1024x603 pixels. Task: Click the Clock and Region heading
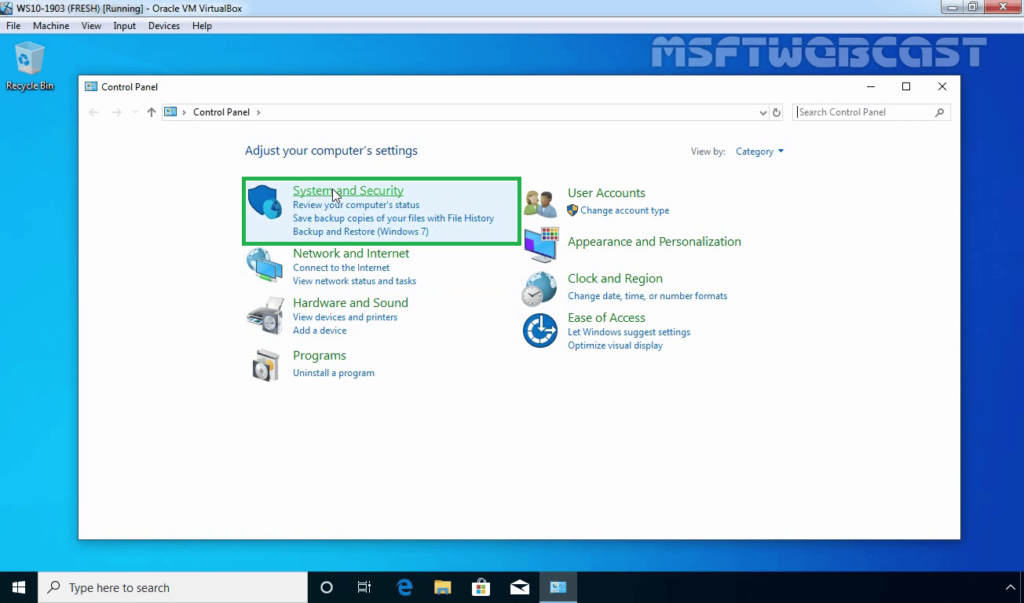[615, 279]
